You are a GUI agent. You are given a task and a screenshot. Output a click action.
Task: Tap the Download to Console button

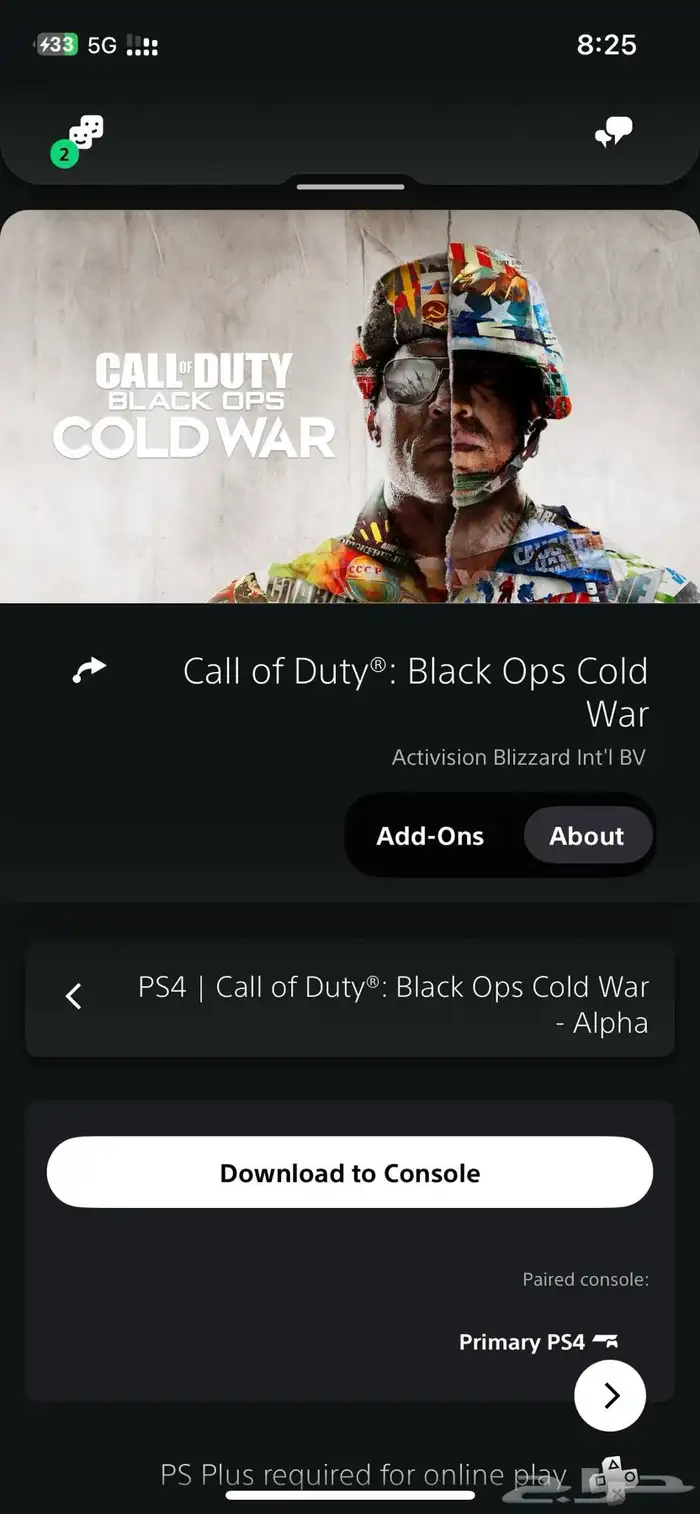point(350,1172)
